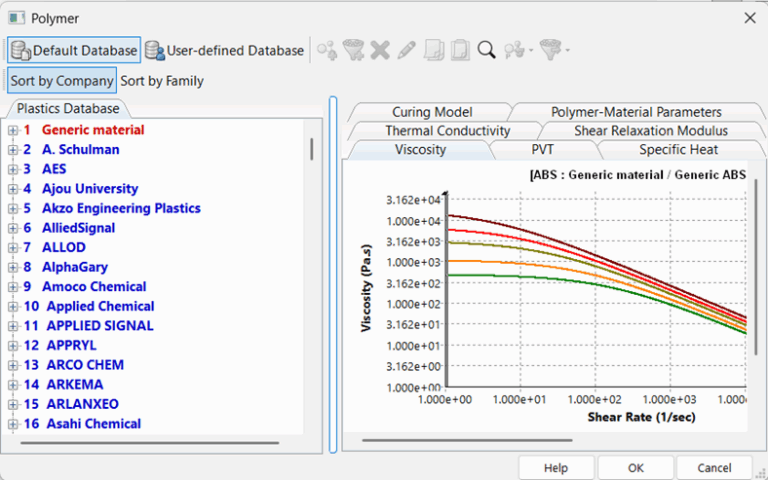Open dropdown arrow beside last funnel icon

567,50
